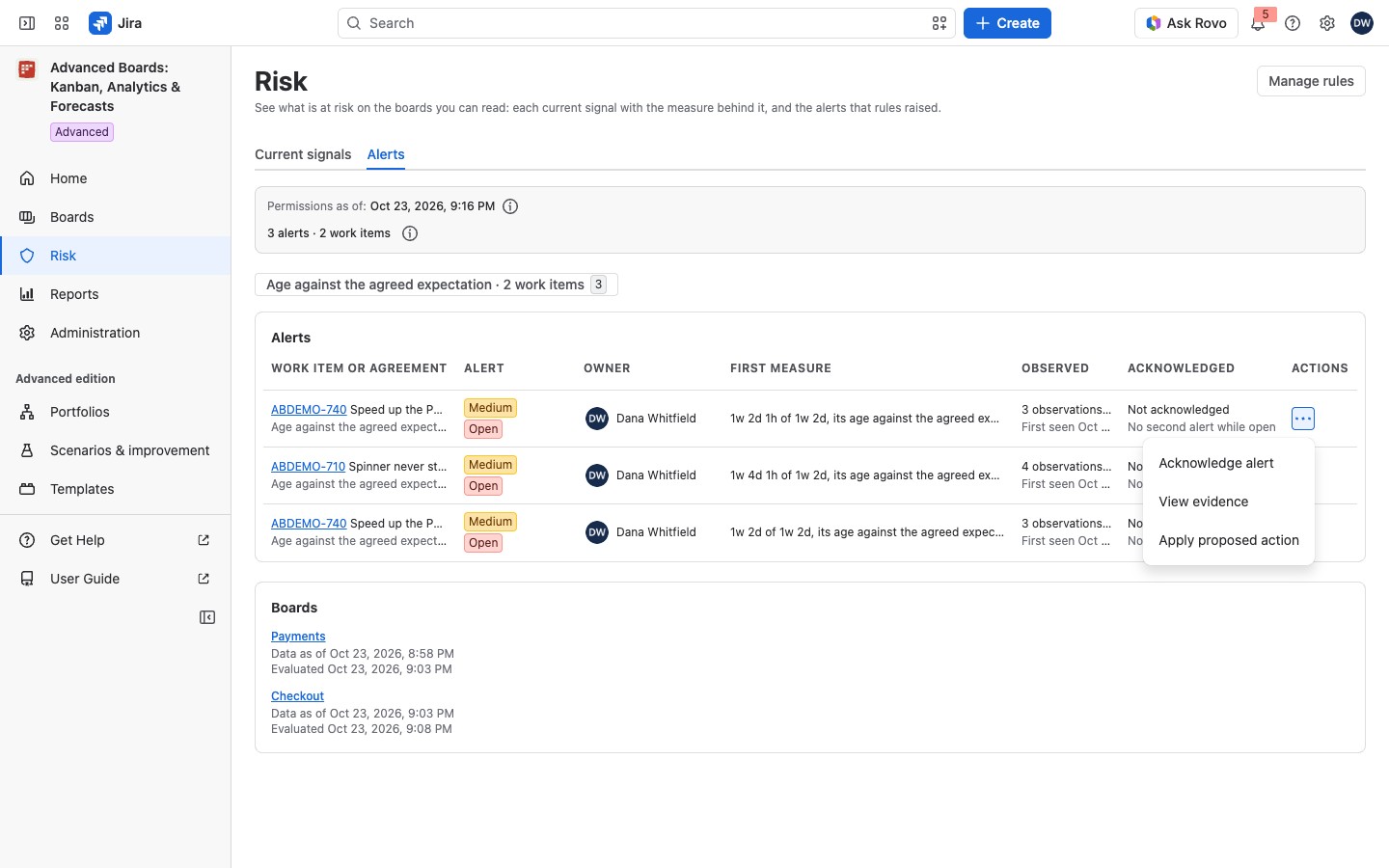Open Ask Rovo

tap(1185, 23)
